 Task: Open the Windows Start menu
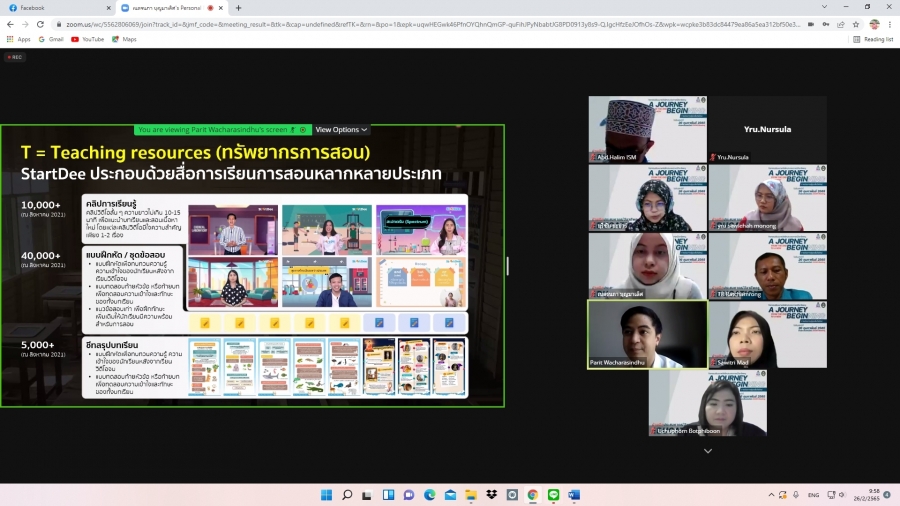click(x=326, y=495)
